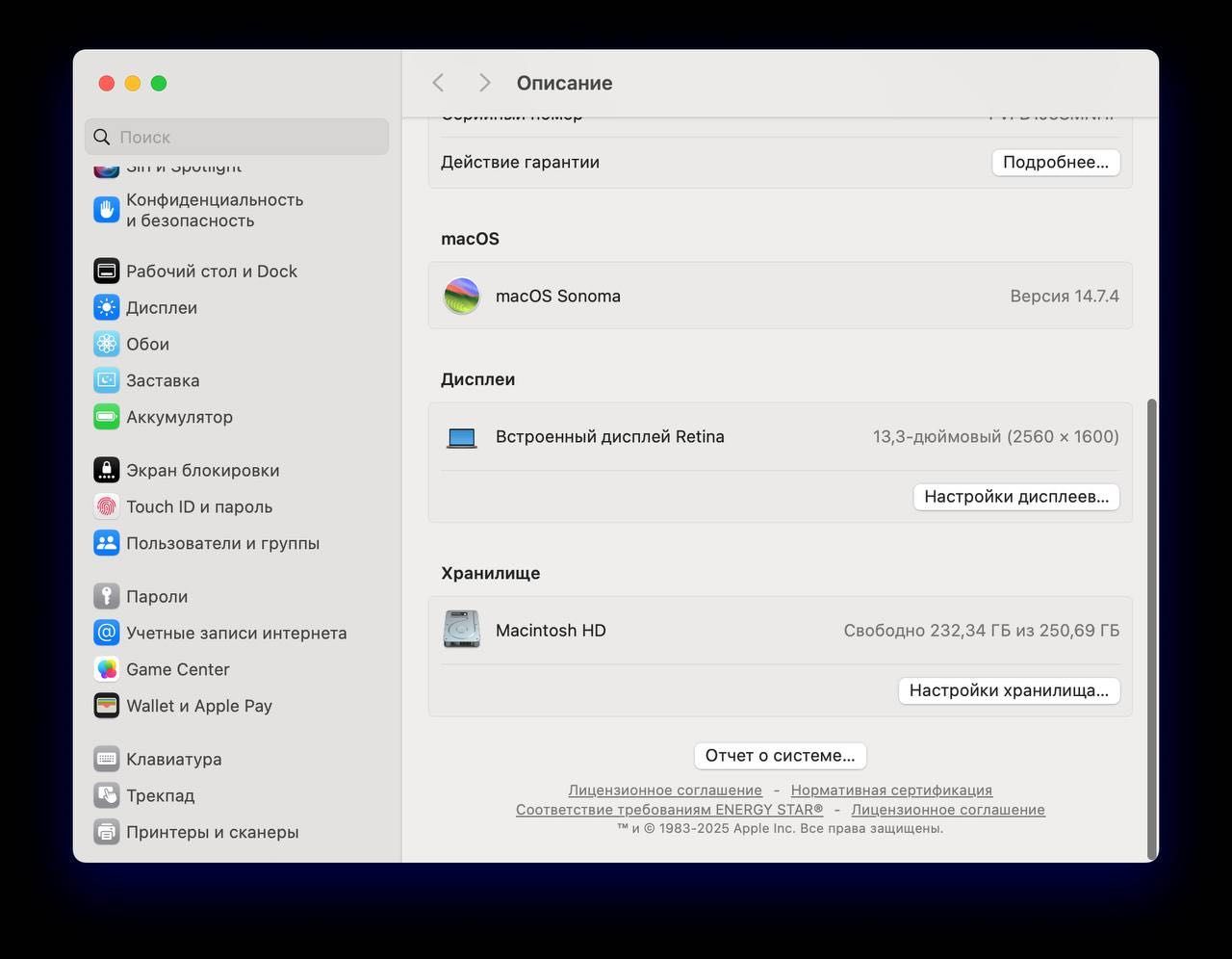This screenshot has height=959, width=1232.
Task: Click the Версия 14.7.4 text
Action: (x=1065, y=296)
